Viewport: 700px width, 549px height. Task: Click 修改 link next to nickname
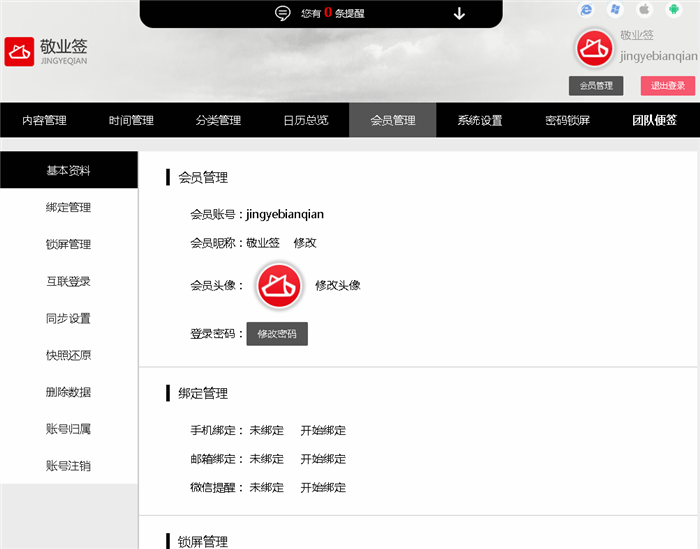pos(305,242)
